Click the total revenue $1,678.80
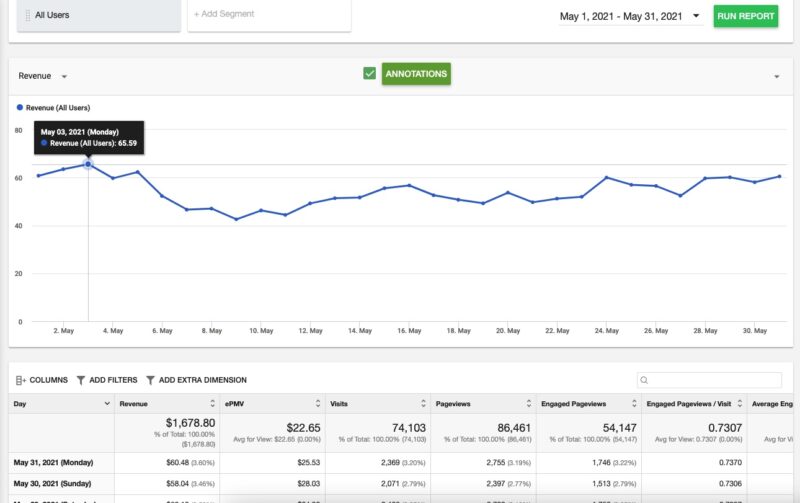This screenshot has height=503, width=800. point(190,423)
